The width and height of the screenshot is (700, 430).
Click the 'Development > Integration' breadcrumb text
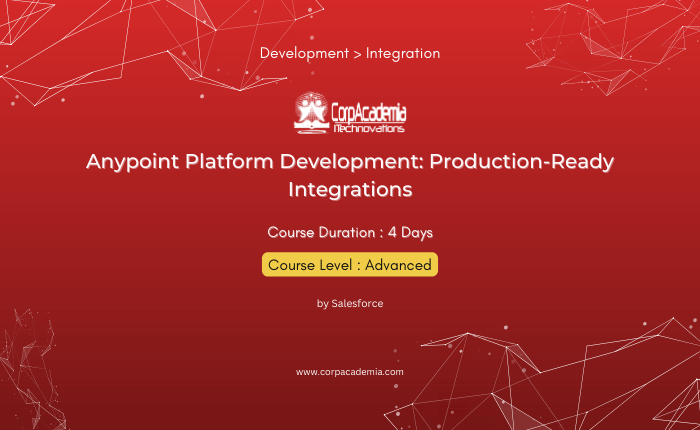[350, 53]
